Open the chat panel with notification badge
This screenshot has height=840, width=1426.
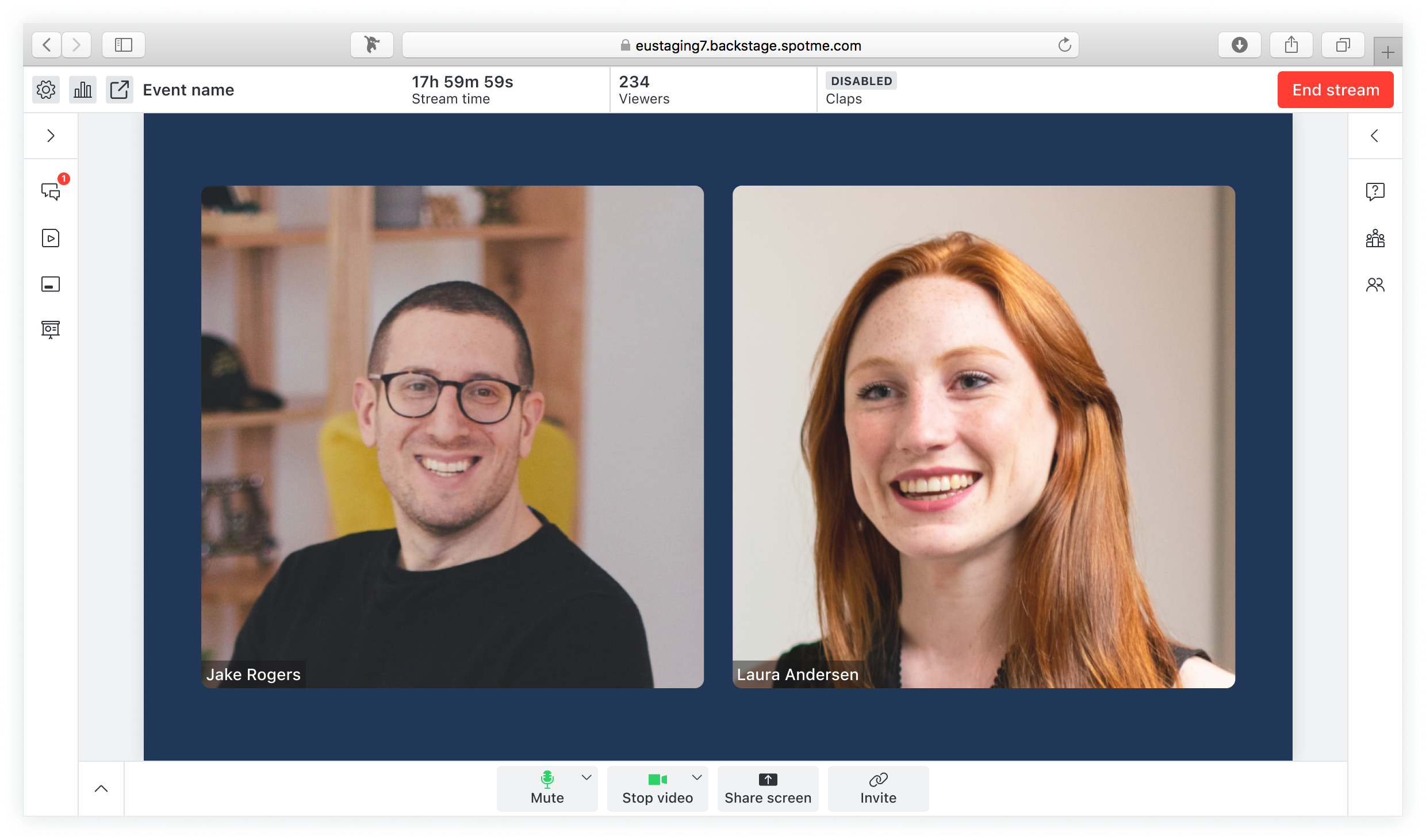coord(51,190)
